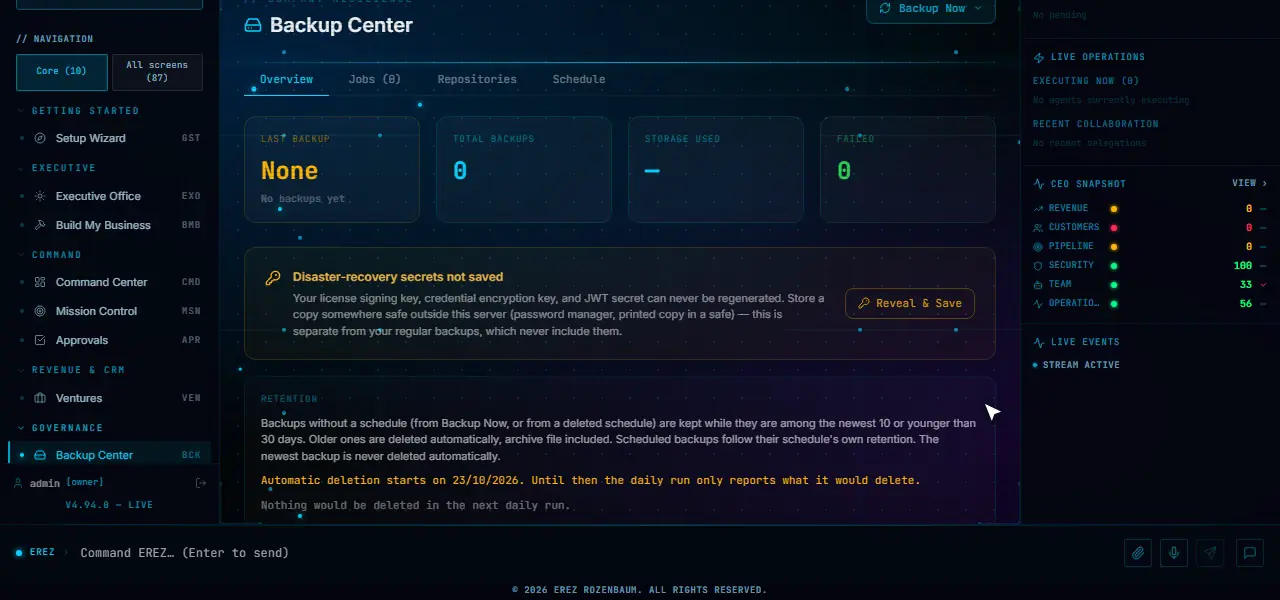Image resolution: width=1280 pixels, height=600 pixels.
Task: Click the "STREAM ACTIVE" status text
Action: point(1081,365)
